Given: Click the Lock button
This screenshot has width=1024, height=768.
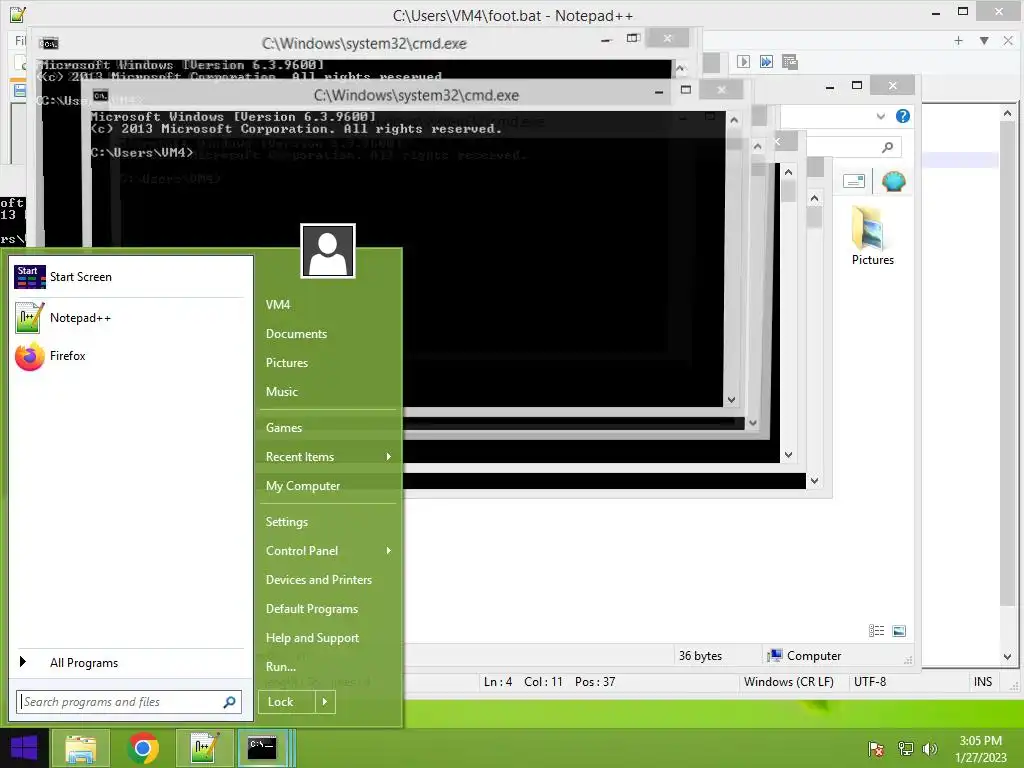Looking at the screenshot, I should point(287,702).
